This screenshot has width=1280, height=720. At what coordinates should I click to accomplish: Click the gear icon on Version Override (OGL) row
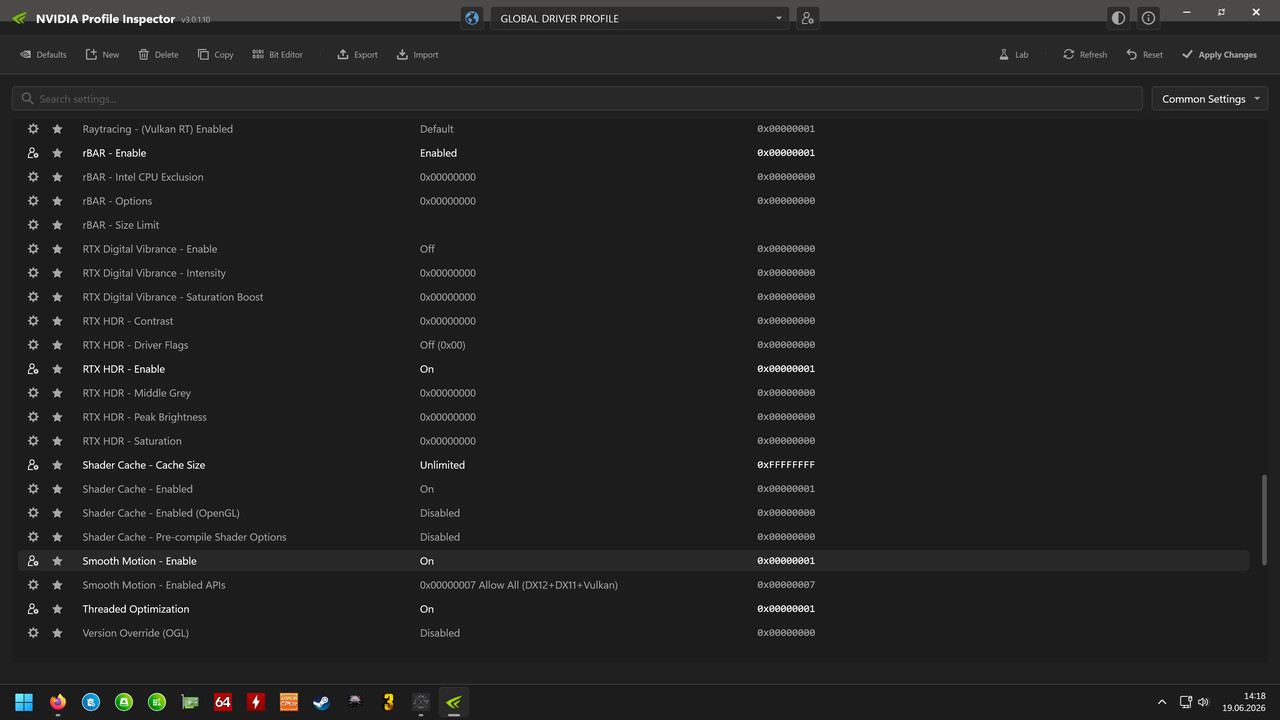tap(33, 633)
